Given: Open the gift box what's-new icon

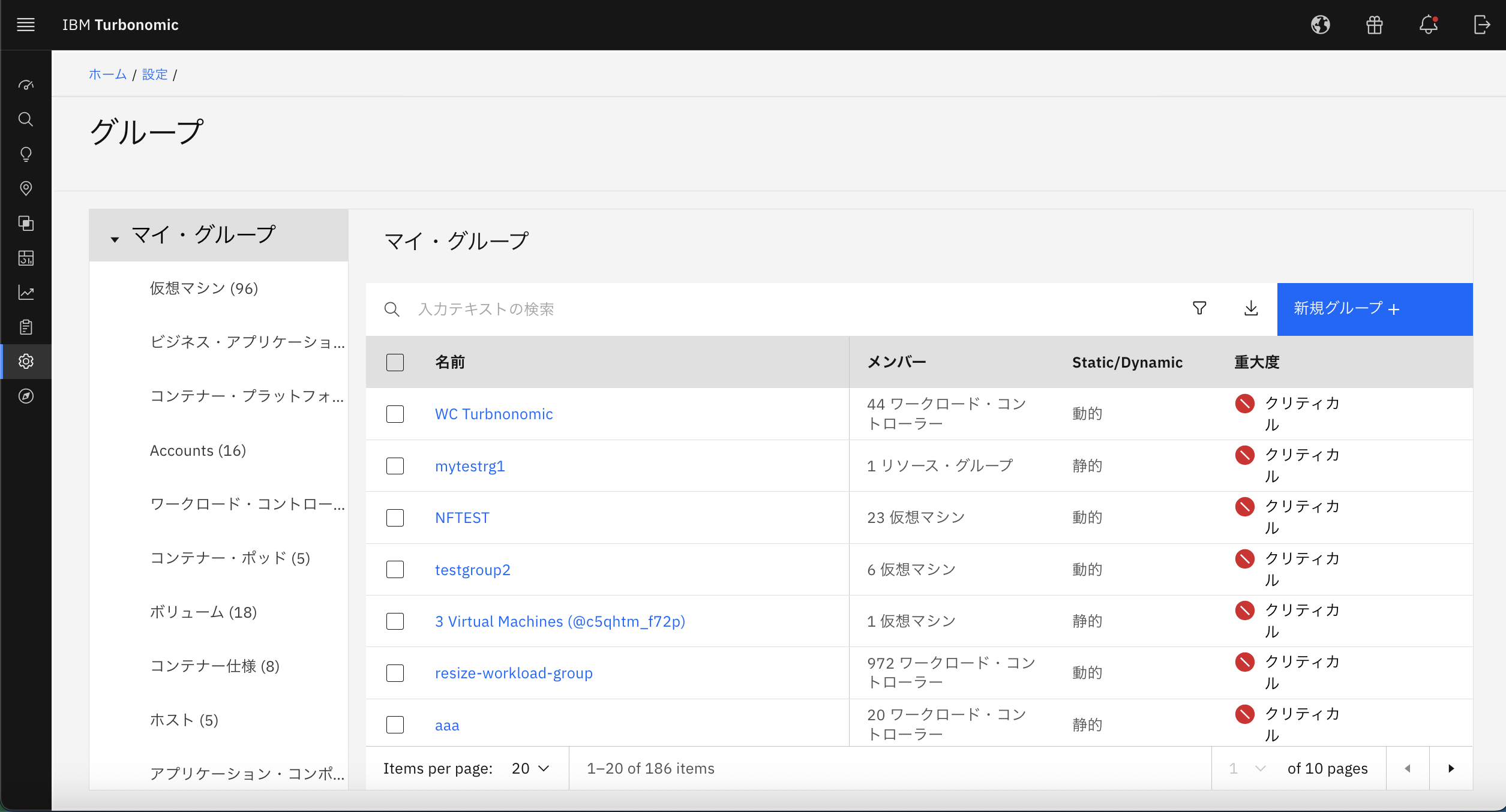Looking at the screenshot, I should pos(1374,25).
